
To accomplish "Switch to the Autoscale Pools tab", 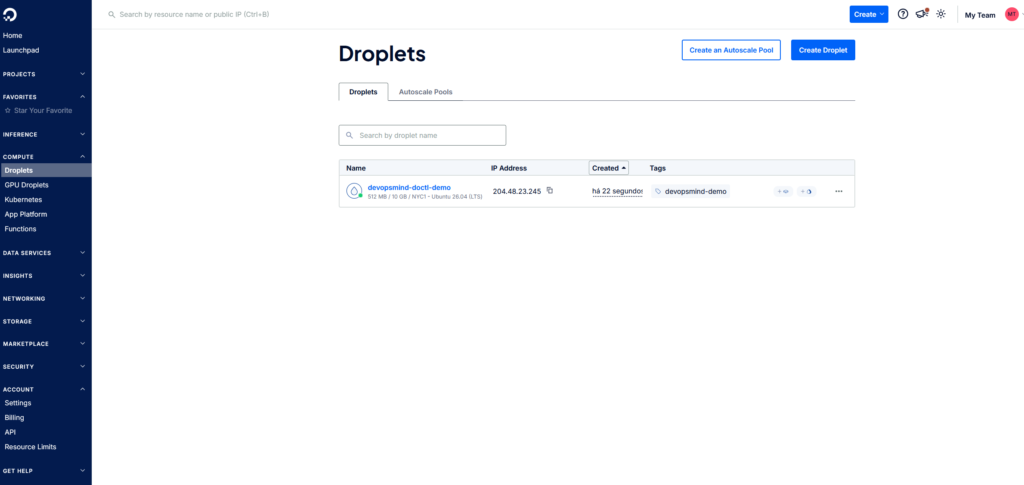I will (425, 92).
